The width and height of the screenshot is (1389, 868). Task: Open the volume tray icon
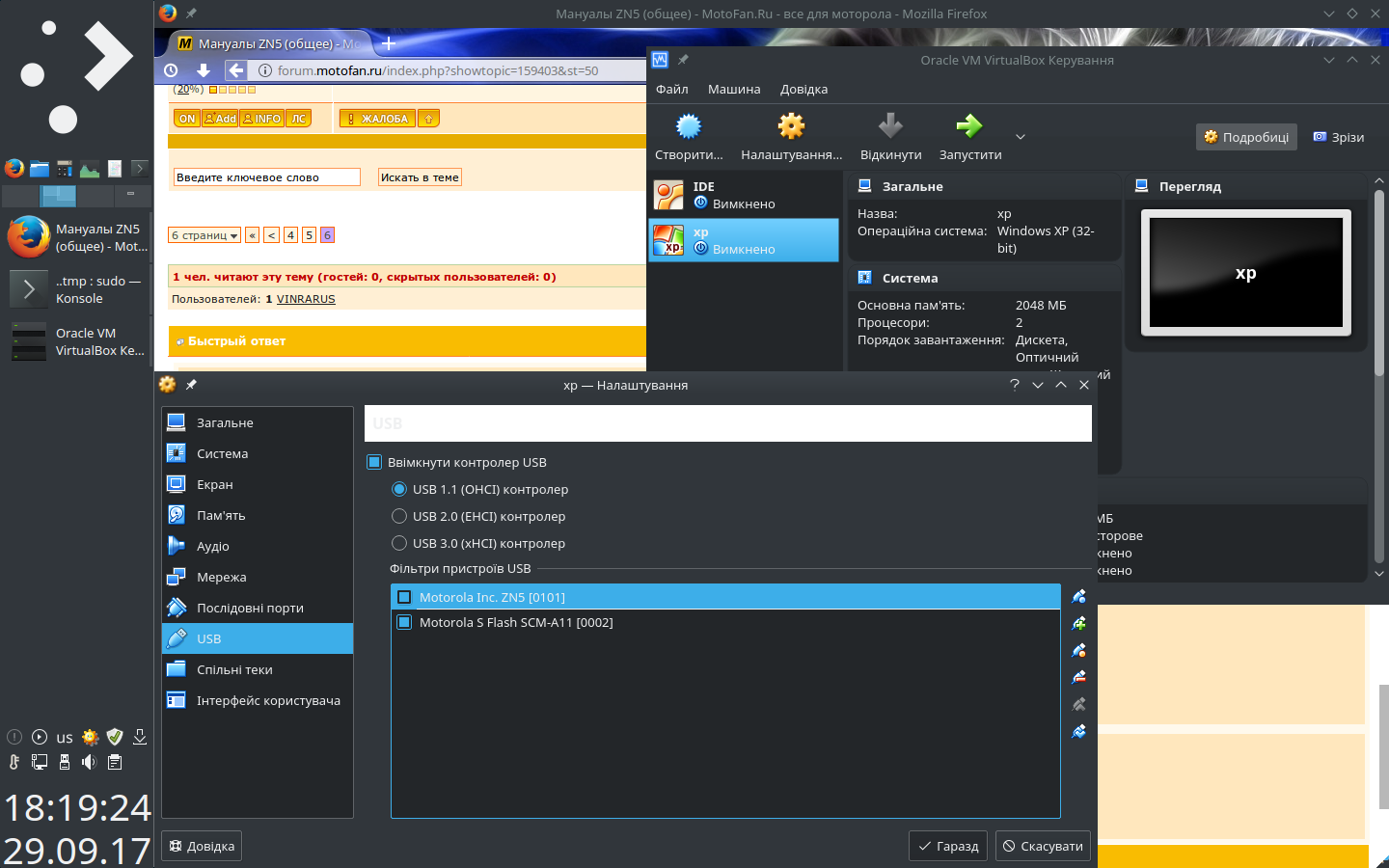[90, 762]
